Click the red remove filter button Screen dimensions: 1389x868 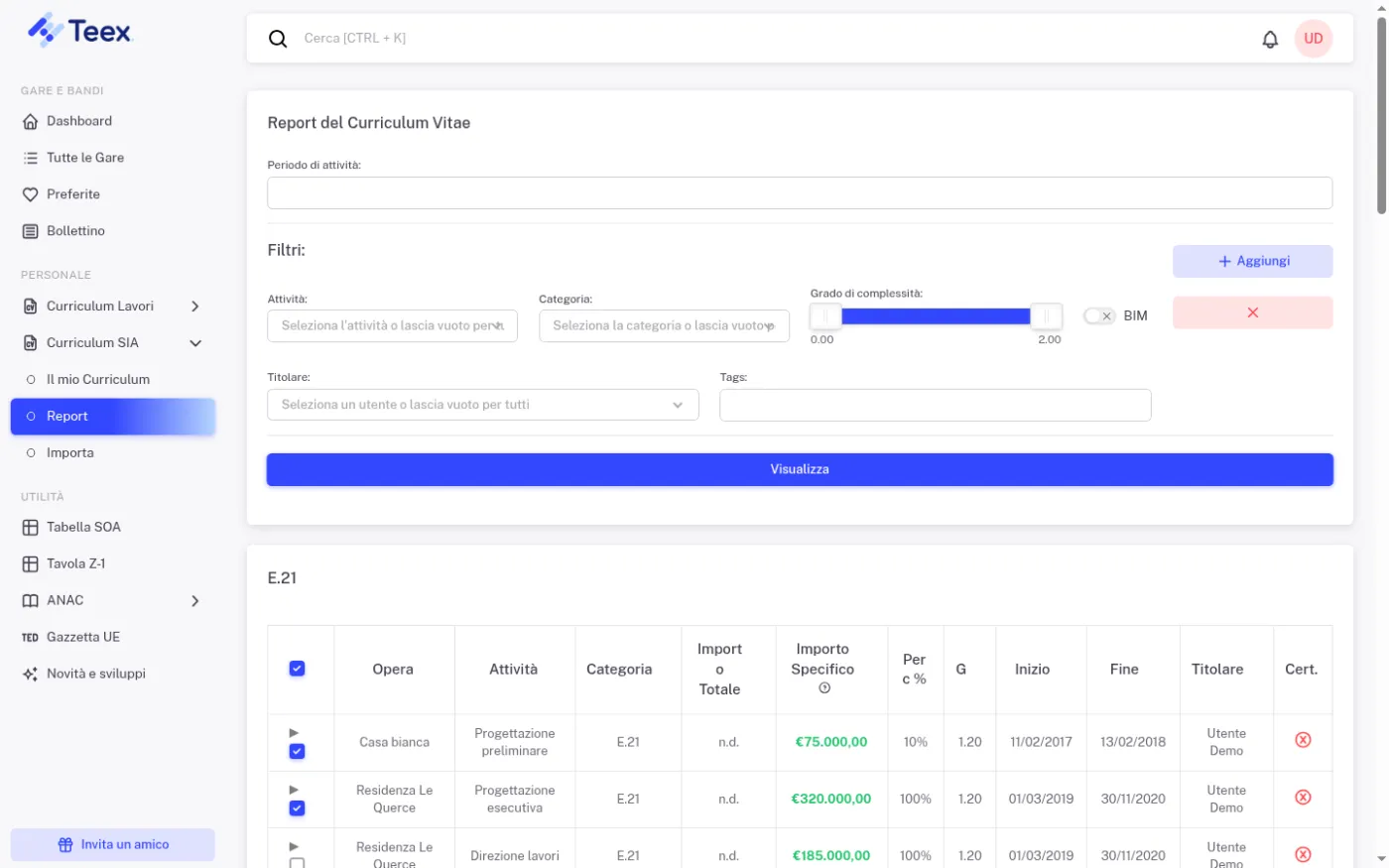(1252, 312)
